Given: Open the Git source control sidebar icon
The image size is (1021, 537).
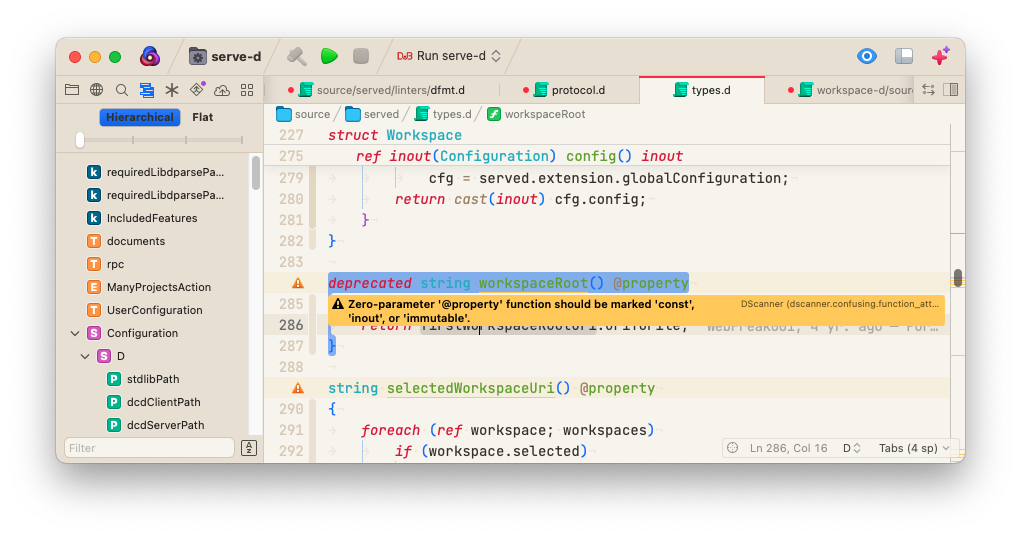Looking at the screenshot, I should click(x=197, y=89).
